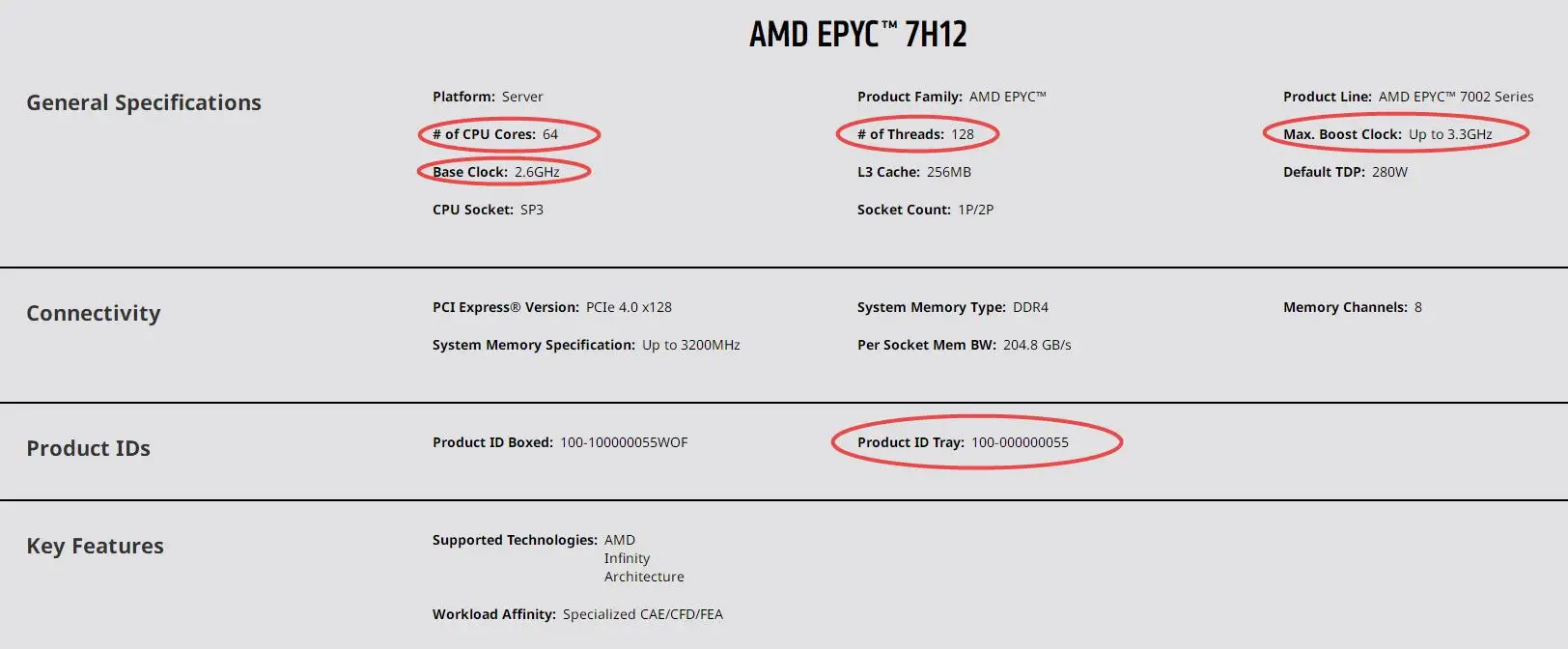This screenshot has height=649, width=1568.
Task: Click the Default TDP 280W entry
Action: [x=1345, y=172]
